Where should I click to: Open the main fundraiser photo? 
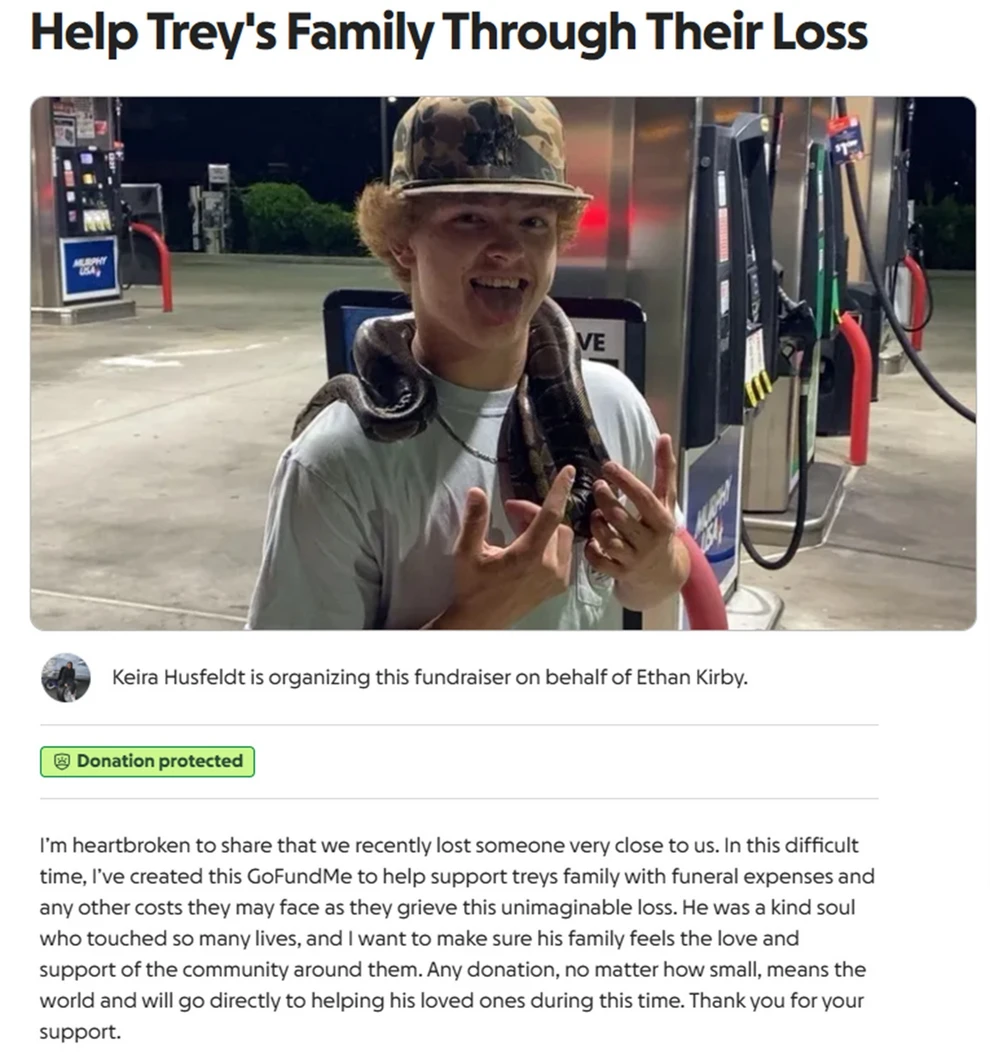[x=503, y=363]
